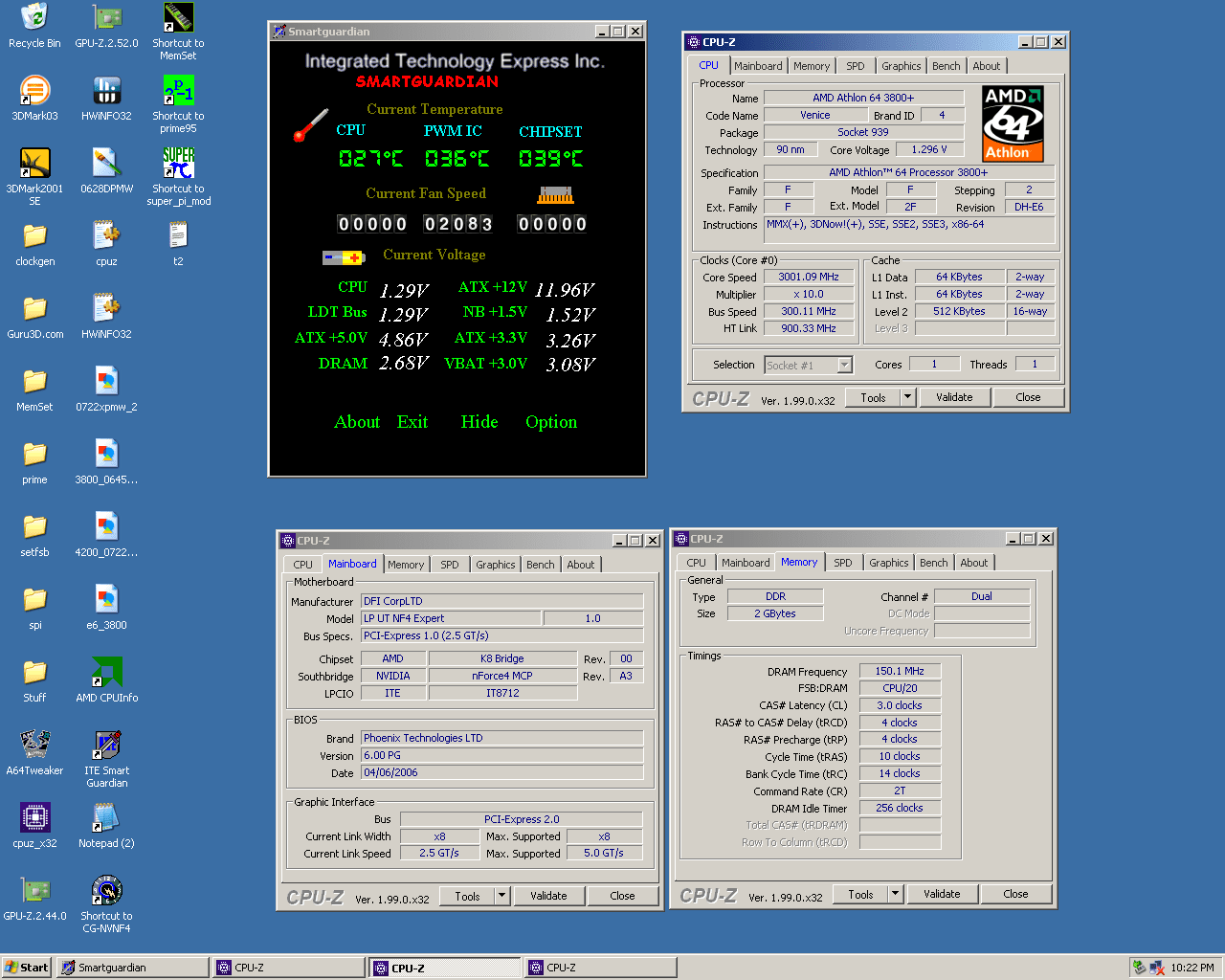The height and width of the screenshot is (980, 1225).
Task: Click the battery voltage icon in Smartguardian
Action: [x=344, y=257]
